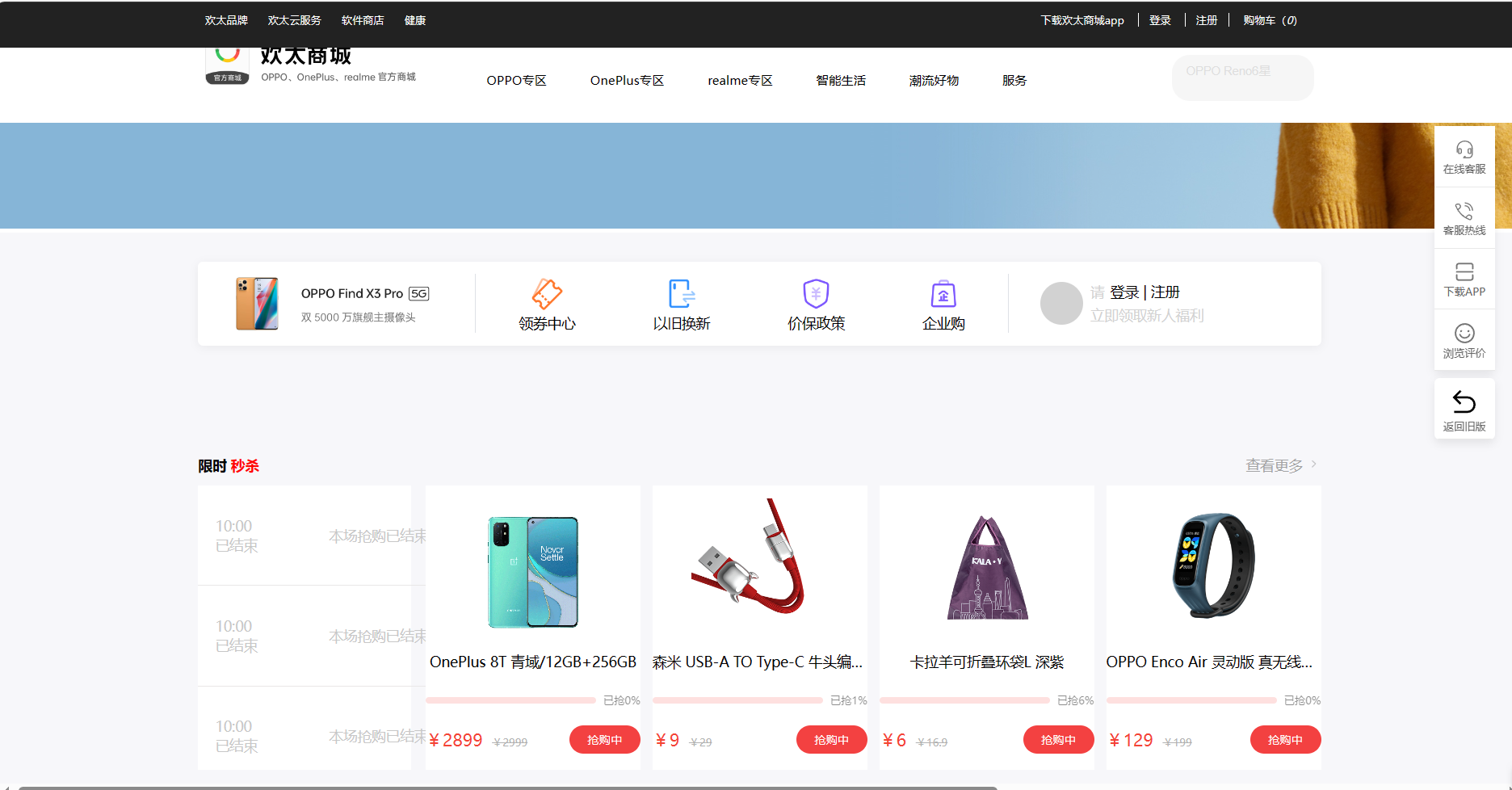Image resolution: width=1512 pixels, height=790 pixels.
Task: Click the gray user avatar circle
Action: pyautogui.click(x=1061, y=303)
